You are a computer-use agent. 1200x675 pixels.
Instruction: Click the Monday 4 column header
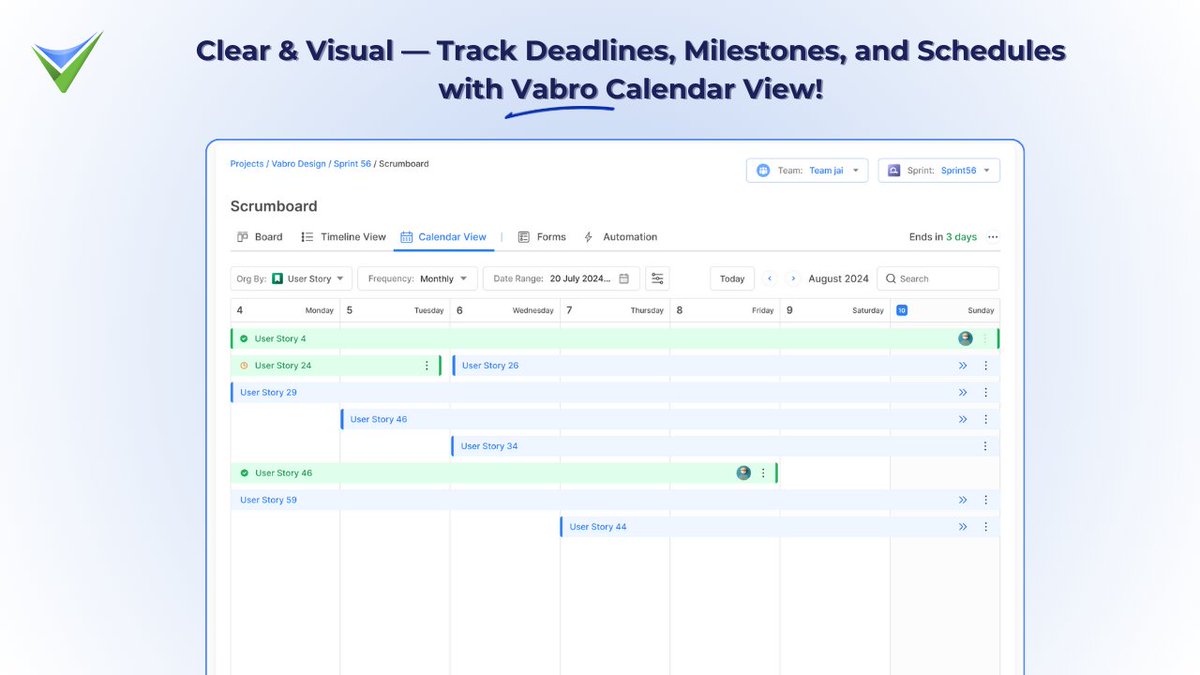pos(285,310)
